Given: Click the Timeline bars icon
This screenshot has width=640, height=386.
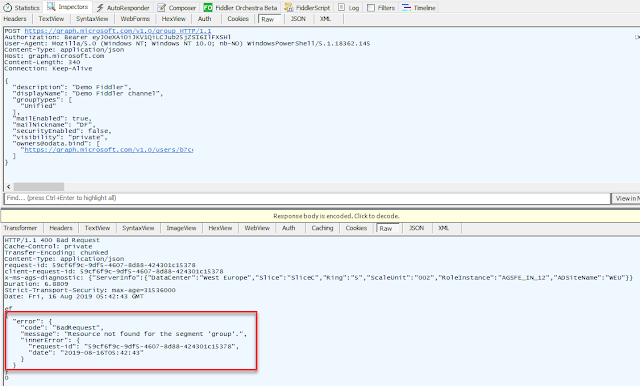Looking at the screenshot, I should 406,7.
